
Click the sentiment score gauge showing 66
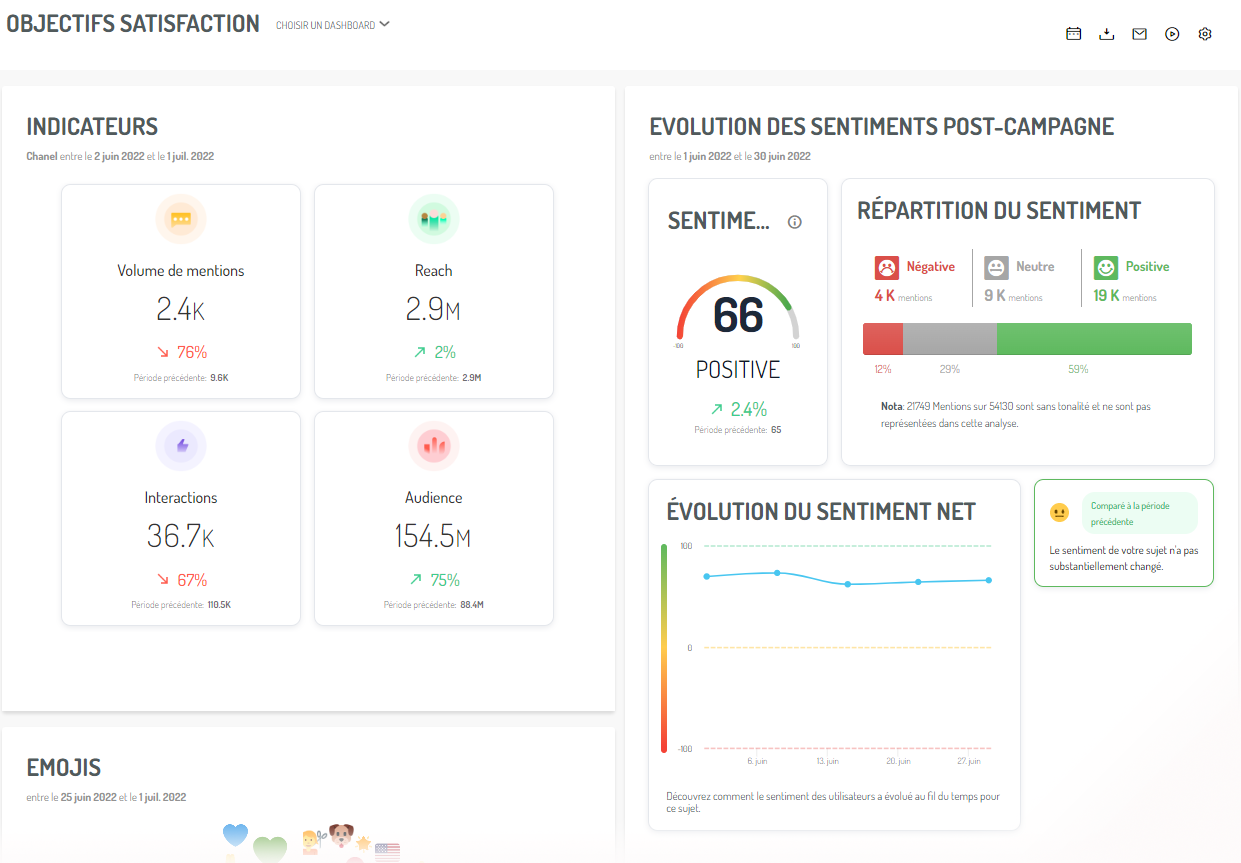click(x=738, y=314)
